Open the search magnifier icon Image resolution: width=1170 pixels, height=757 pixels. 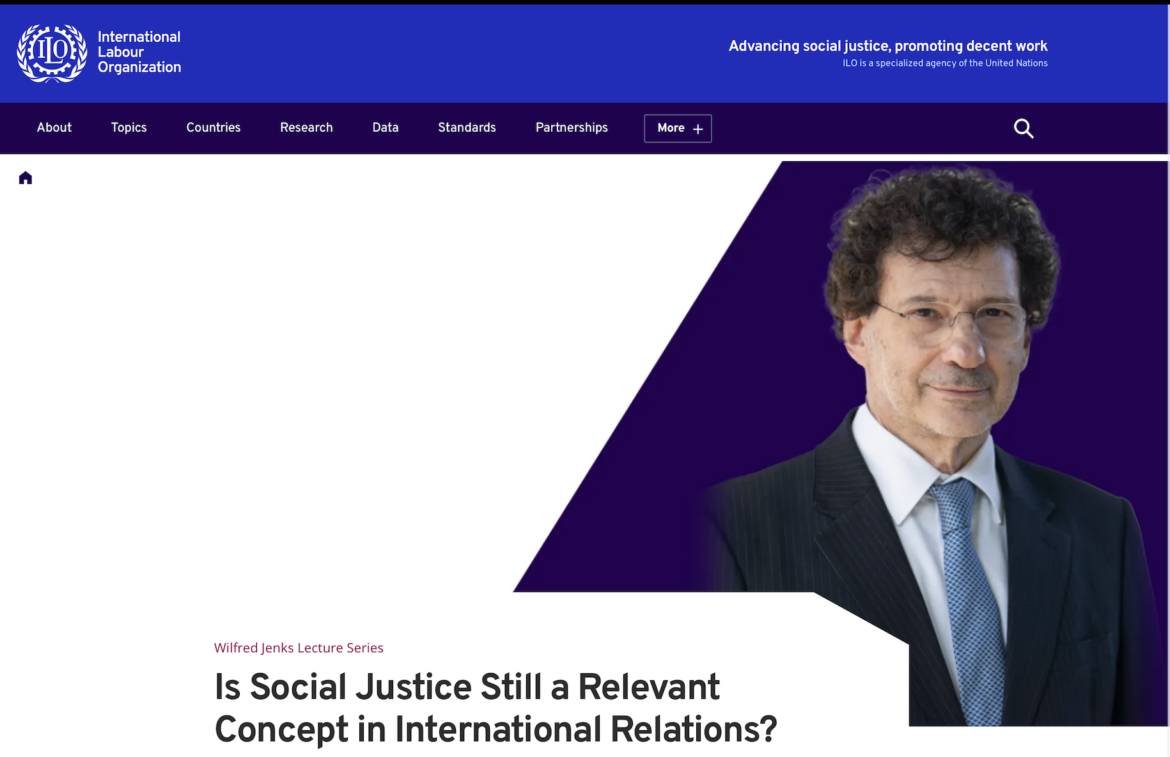[x=1024, y=128]
